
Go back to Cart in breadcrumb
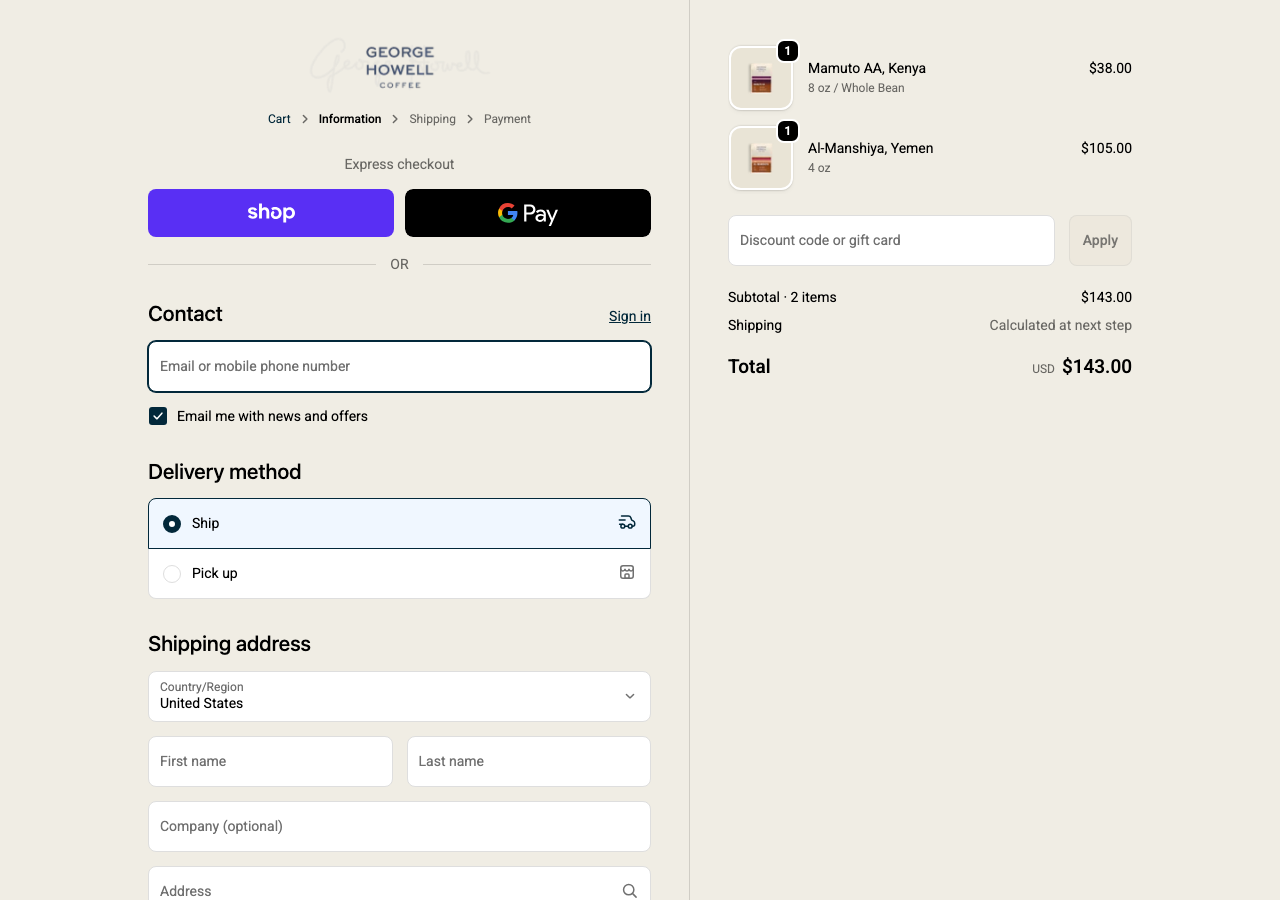(x=279, y=119)
